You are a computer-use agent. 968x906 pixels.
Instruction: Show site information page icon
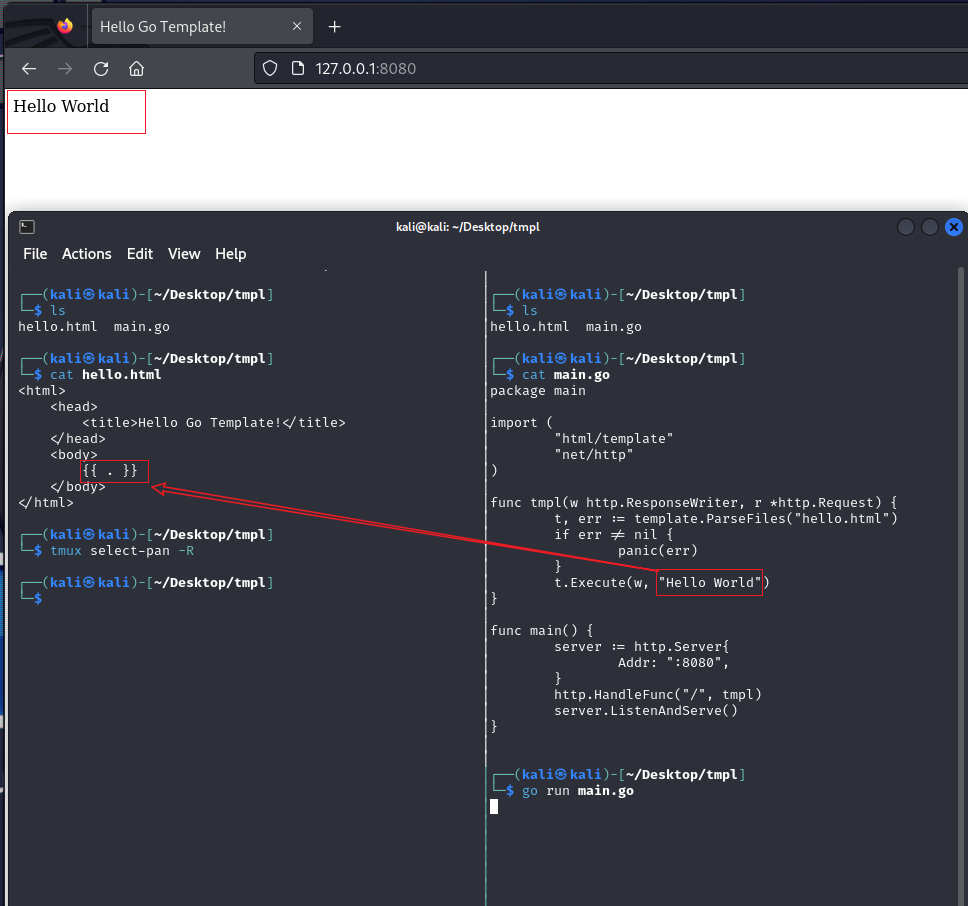pos(297,69)
